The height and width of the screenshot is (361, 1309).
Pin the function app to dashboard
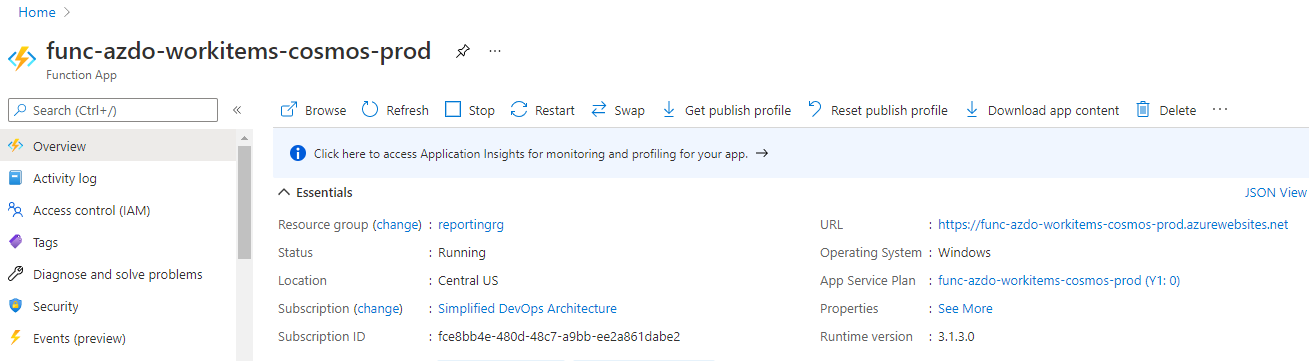point(462,51)
